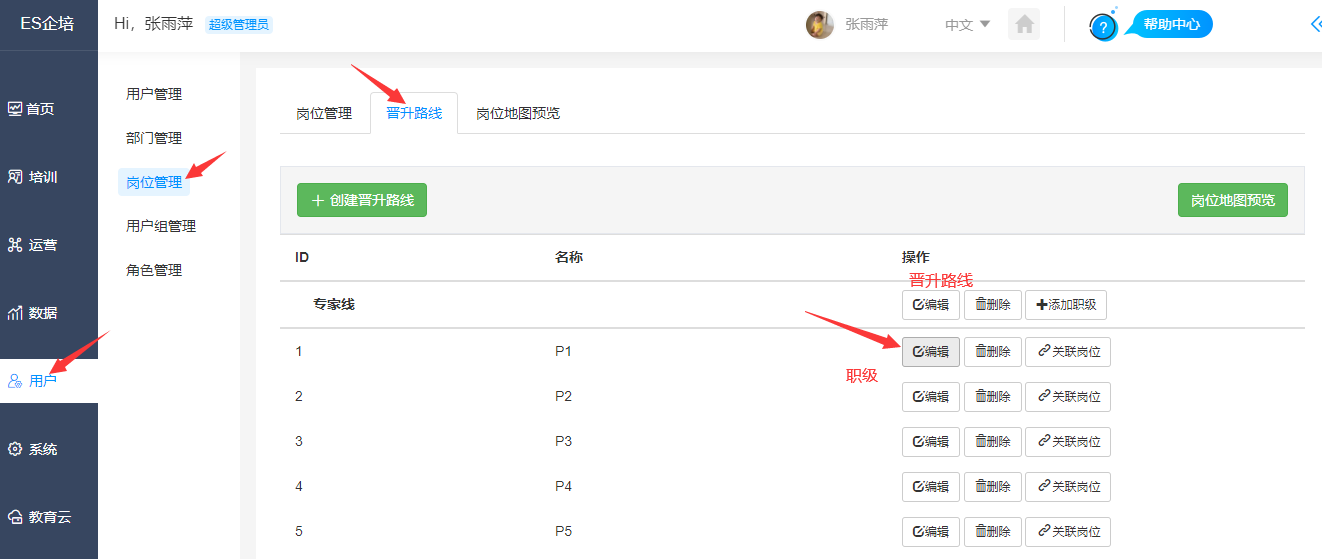Open 角色管理 in the submenu
This screenshot has width=1322, height=559.
click(154, 270)
